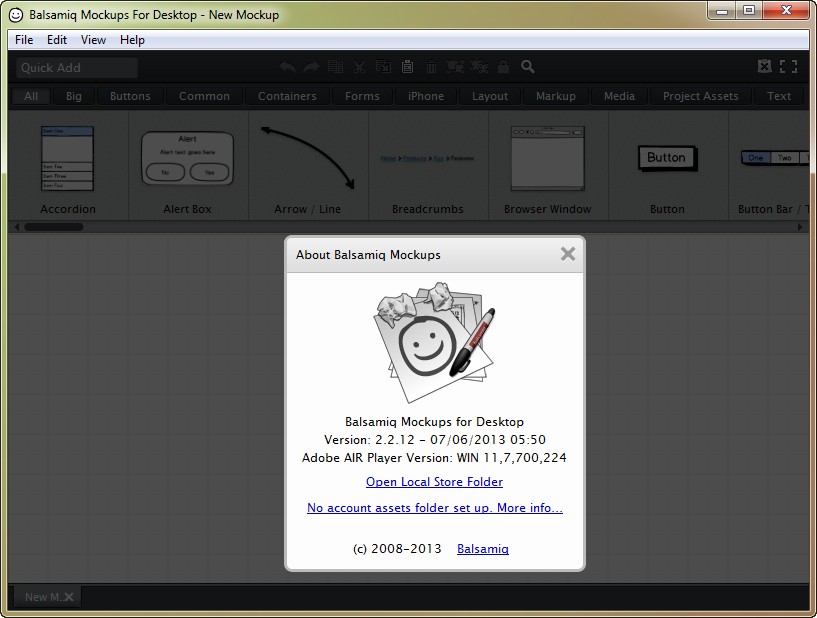Switch to the Project Assets tab
This screenshot has width=817, height=618.
tap(701, 96)
